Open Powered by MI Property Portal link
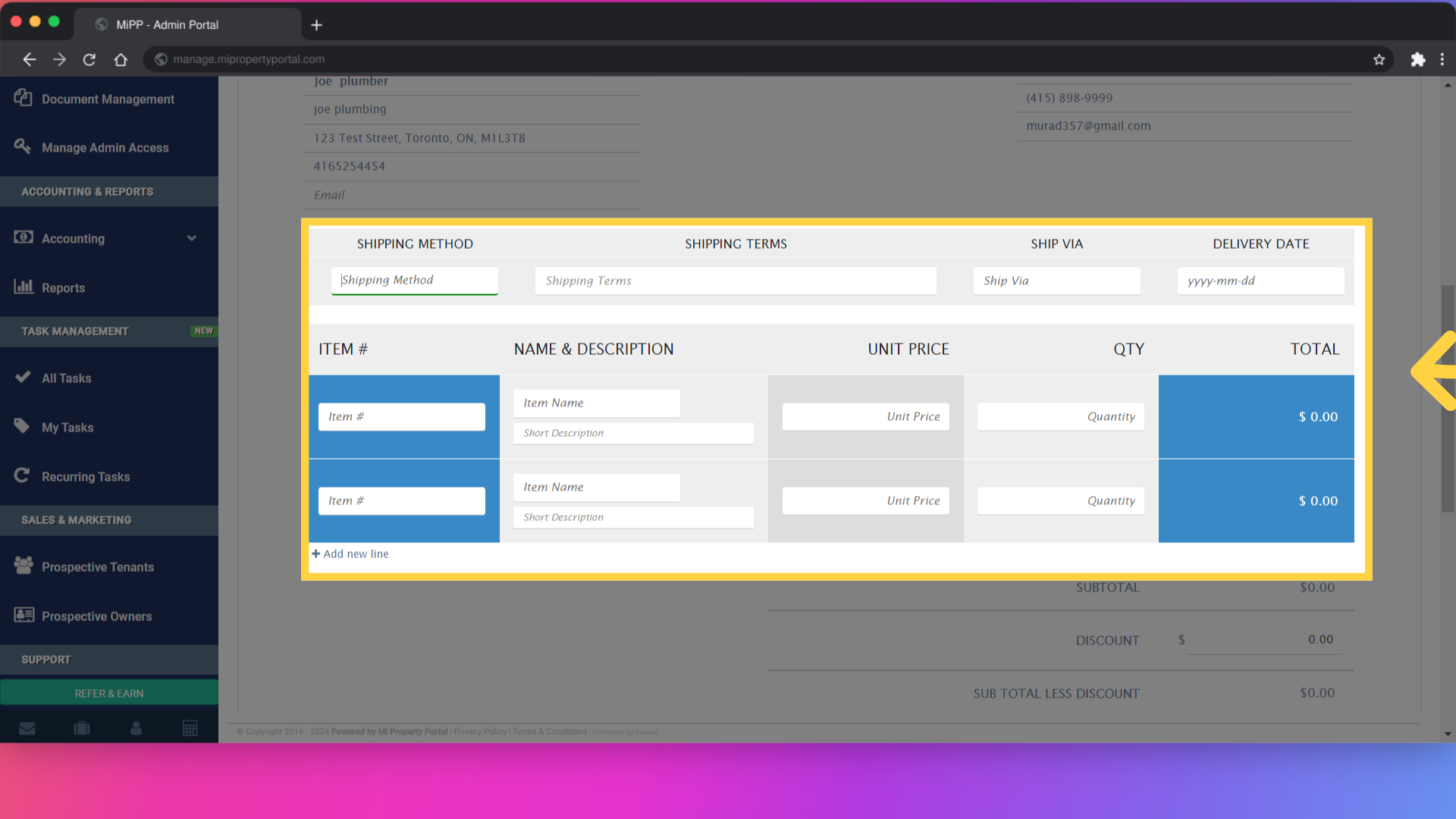1456x819 pixels. coord(389,732)
